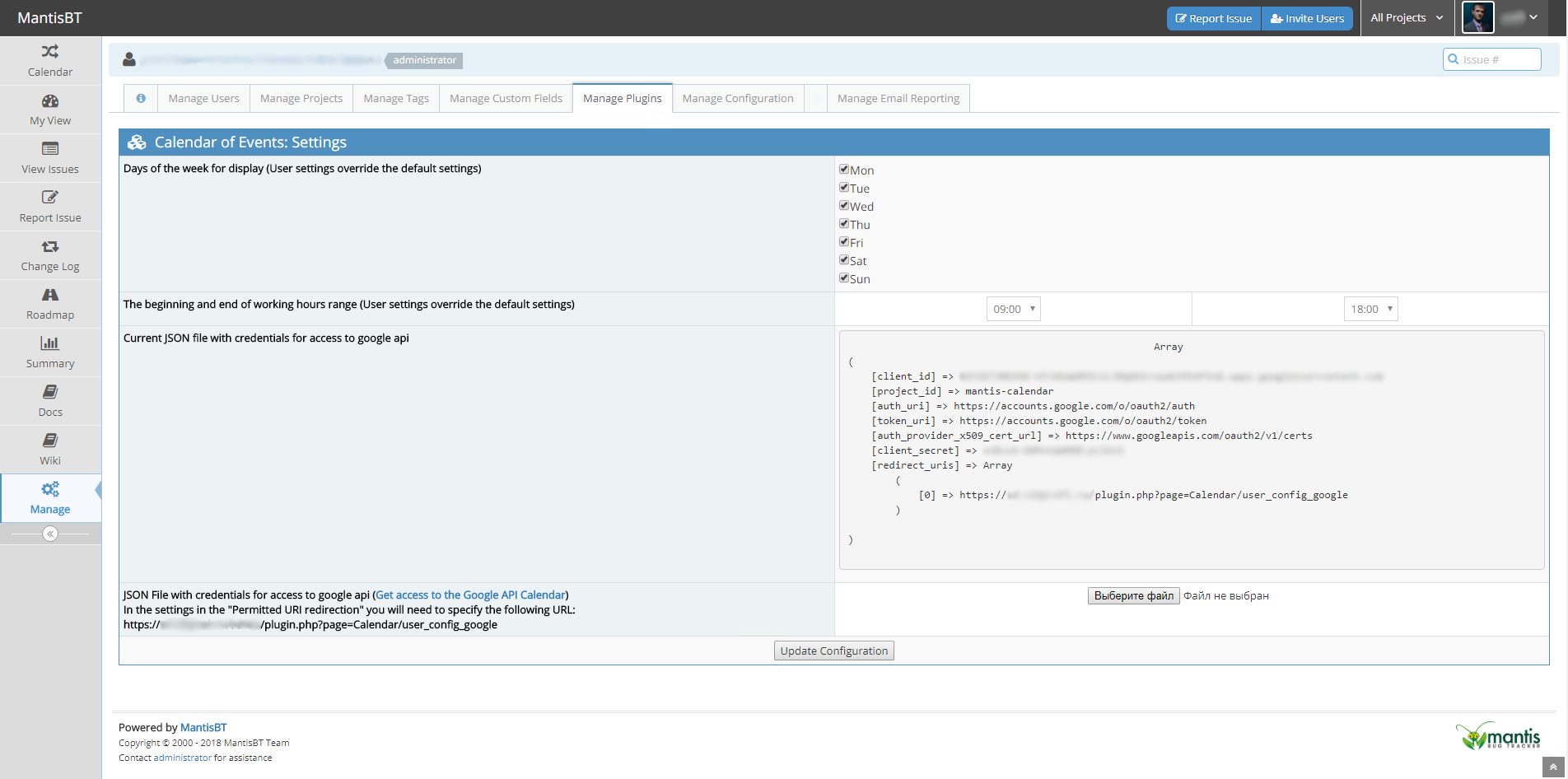Viewport: 1568px width, 779px height.
Task: Click the info icon tab
Action: pos(141,98)
